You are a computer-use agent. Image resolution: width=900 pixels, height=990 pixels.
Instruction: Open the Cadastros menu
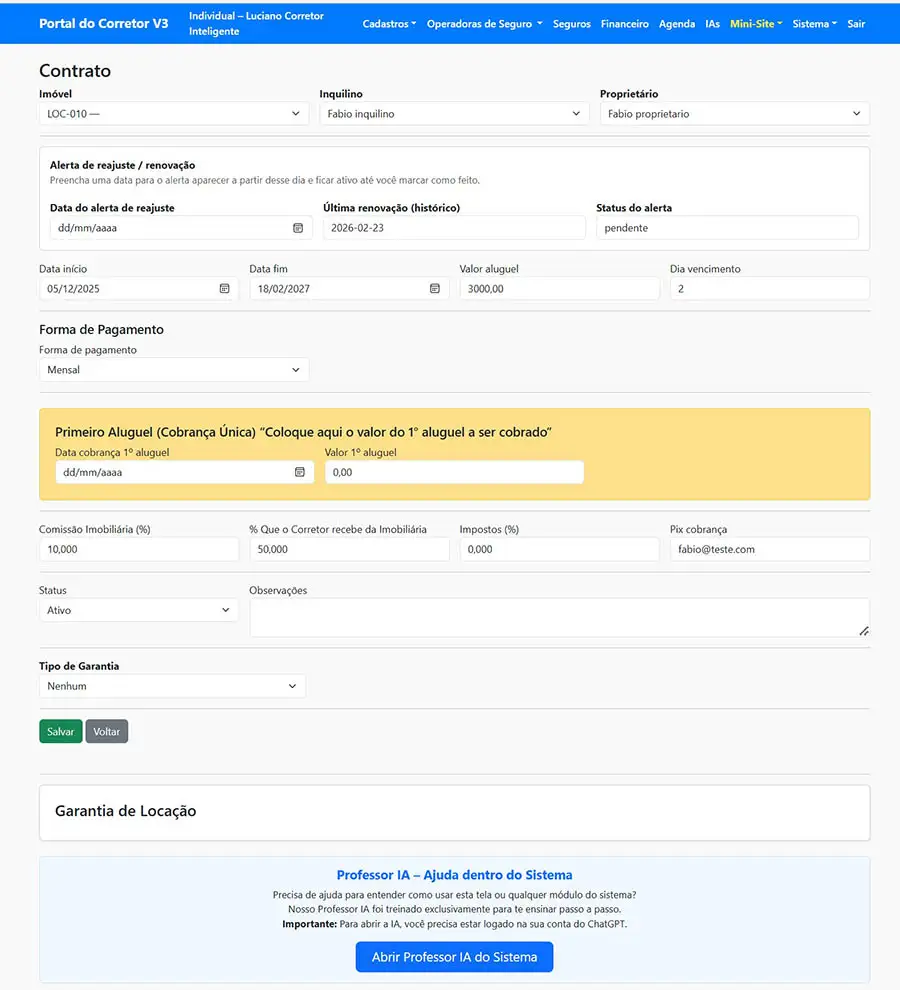(x=389, y=24)
